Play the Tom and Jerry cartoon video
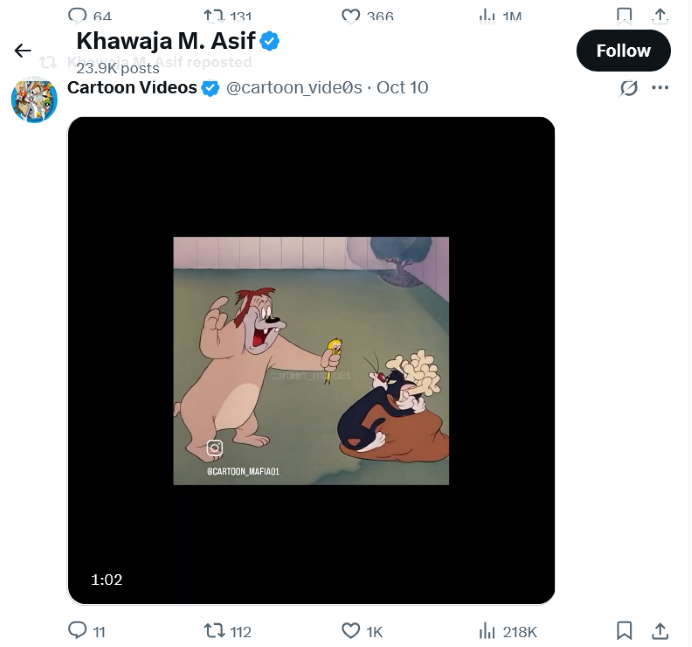 pos(311,360)
